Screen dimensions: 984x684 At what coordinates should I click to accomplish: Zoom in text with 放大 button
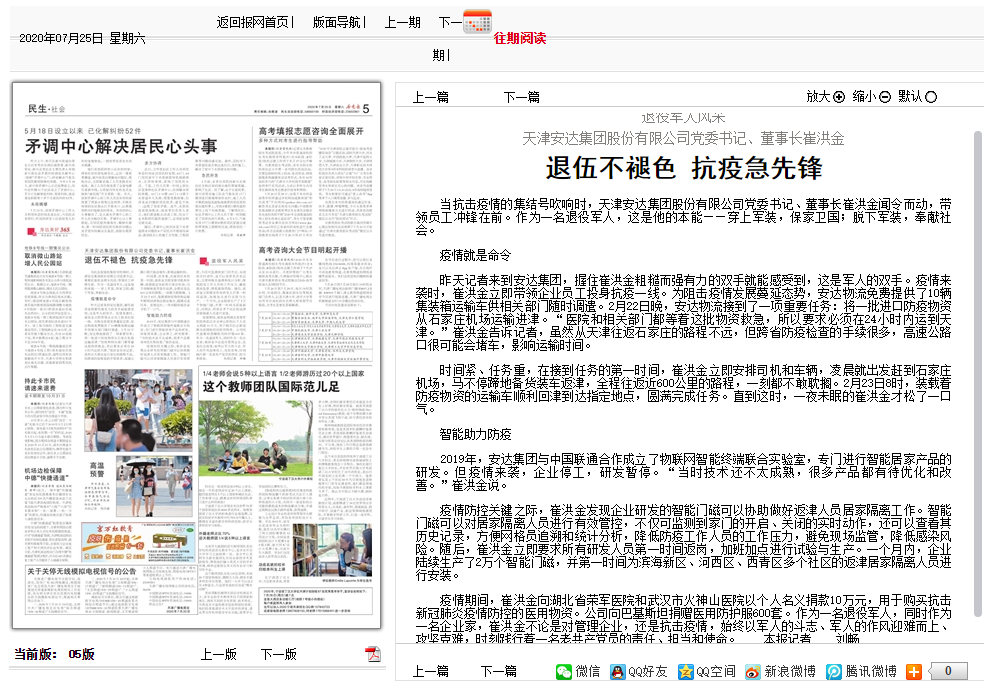coord(825,97)
